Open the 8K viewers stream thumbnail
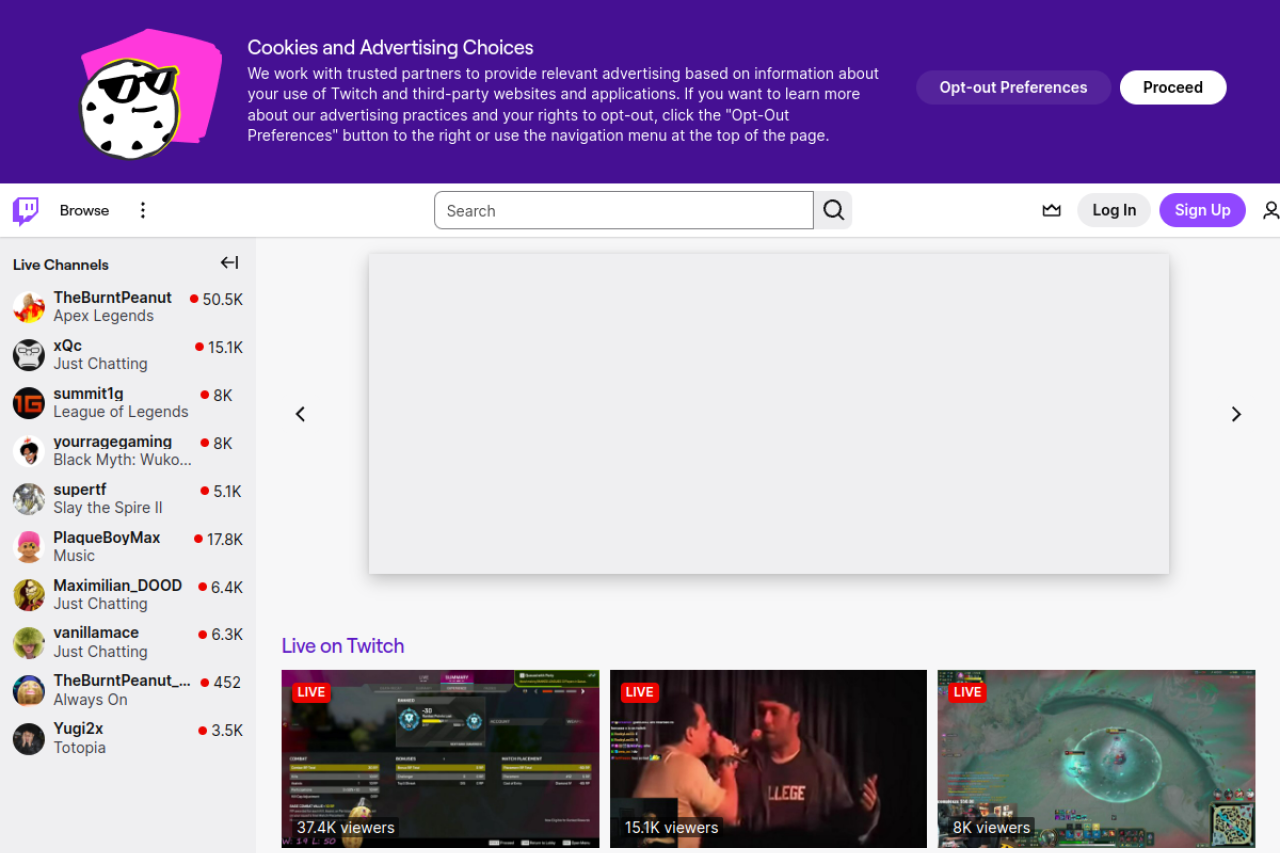Image resolution: width=1280 pixels, height=853 pixels. (1096, 759)
